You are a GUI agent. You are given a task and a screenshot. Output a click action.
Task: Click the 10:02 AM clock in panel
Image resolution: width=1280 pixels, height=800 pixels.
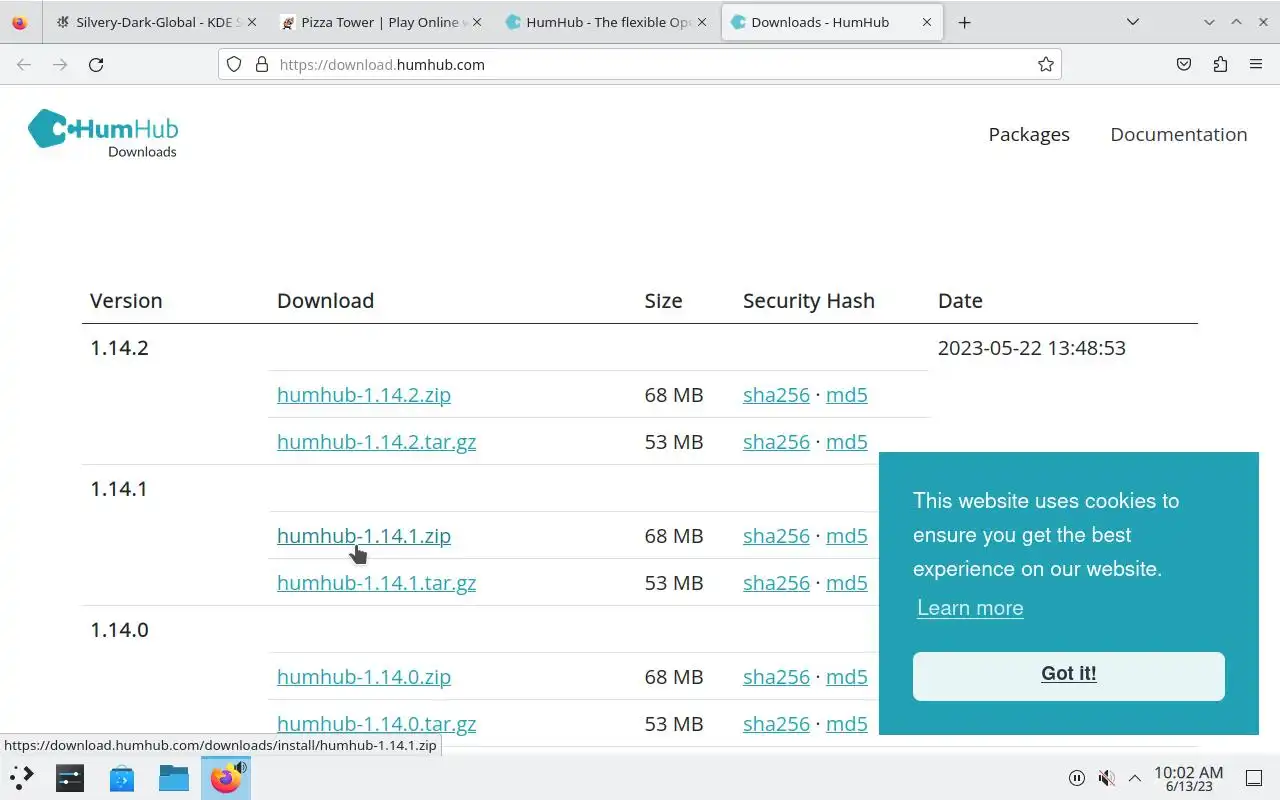pyautogui.click(x=1188, y=778)
